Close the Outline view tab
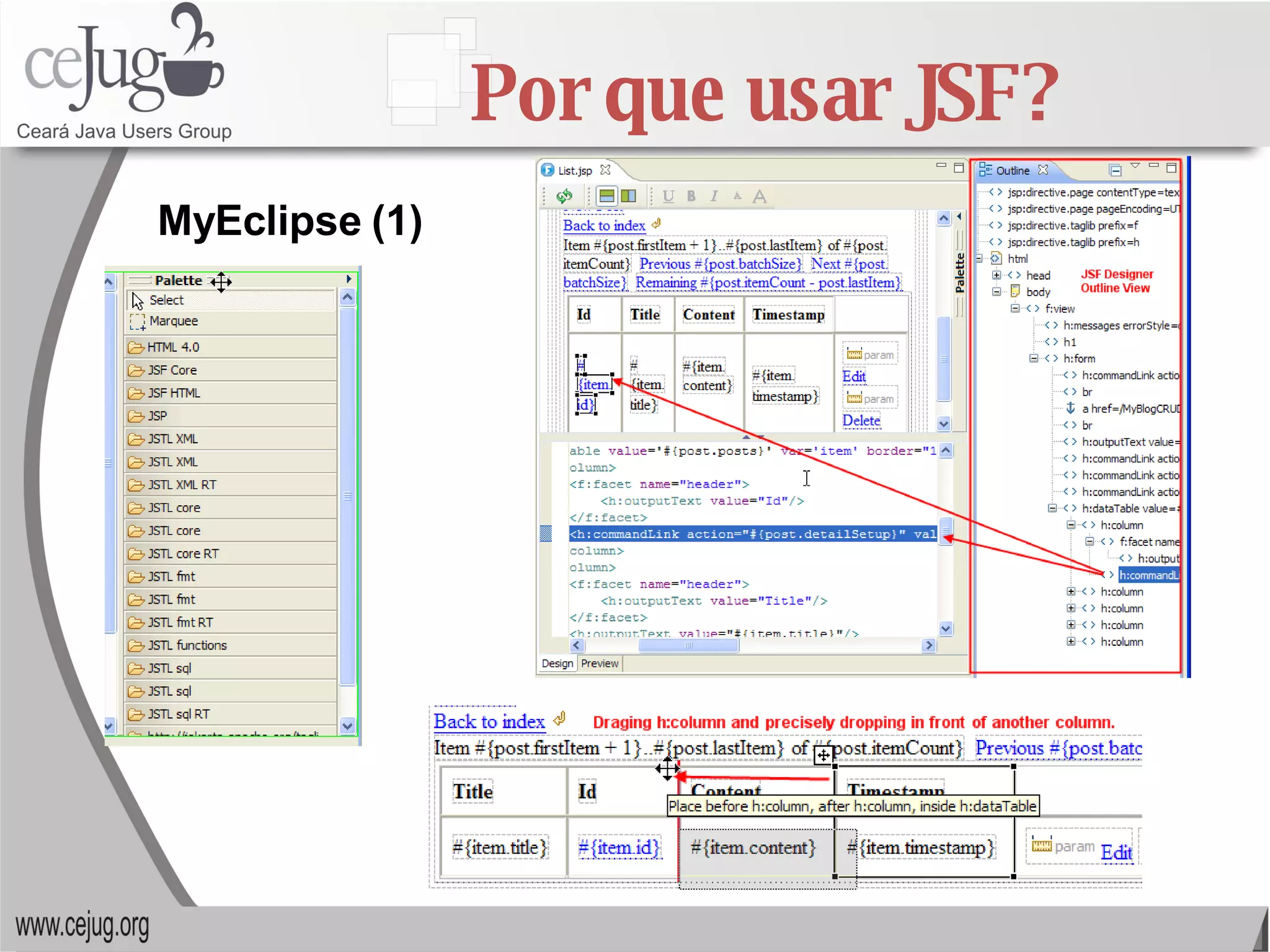1270x952 pixels. coord(1043,170)
